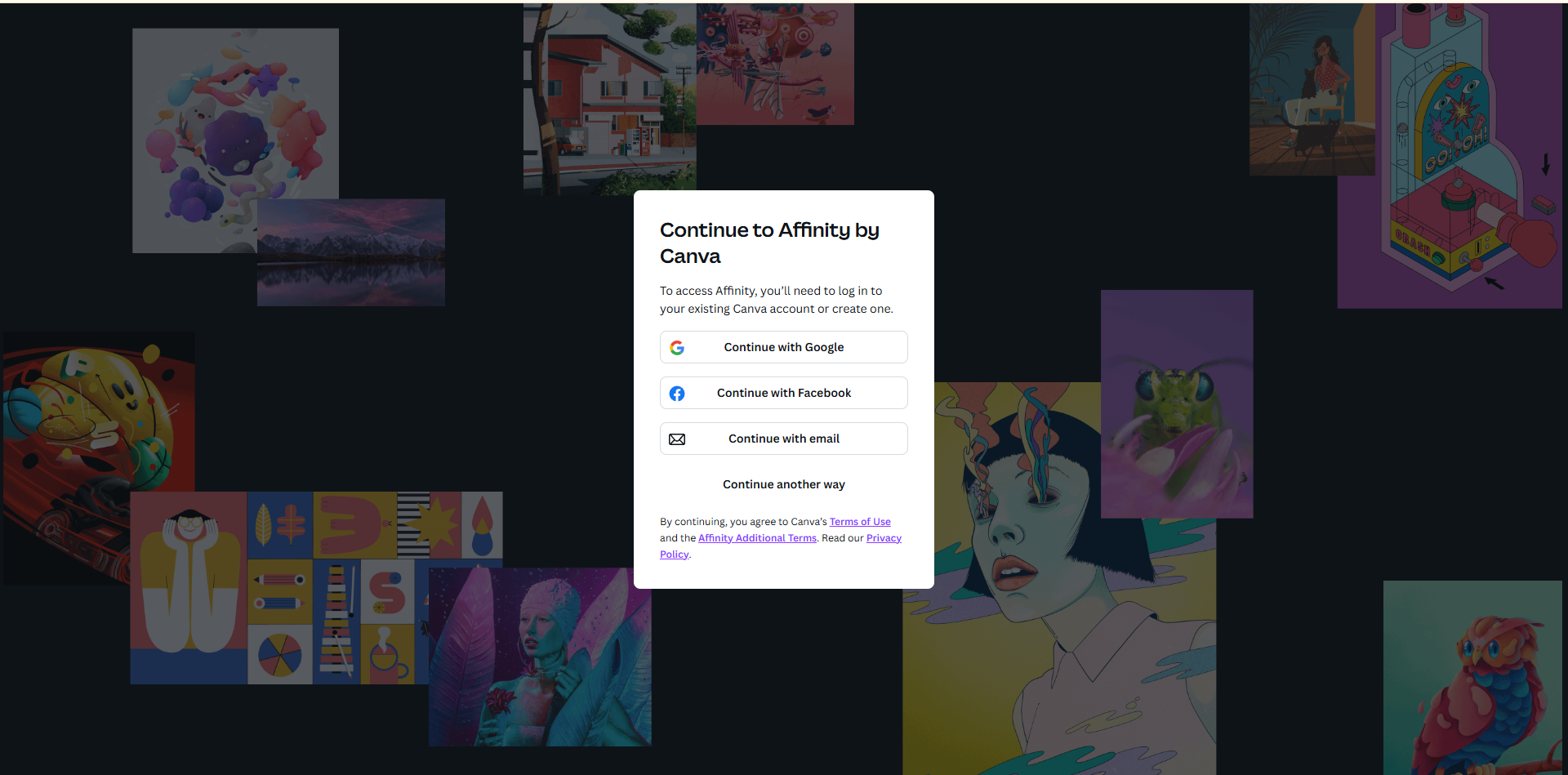The width and height of the screenshot is (1568, 775).
Task: Click the email envelope icon
Action: point(677,439)
